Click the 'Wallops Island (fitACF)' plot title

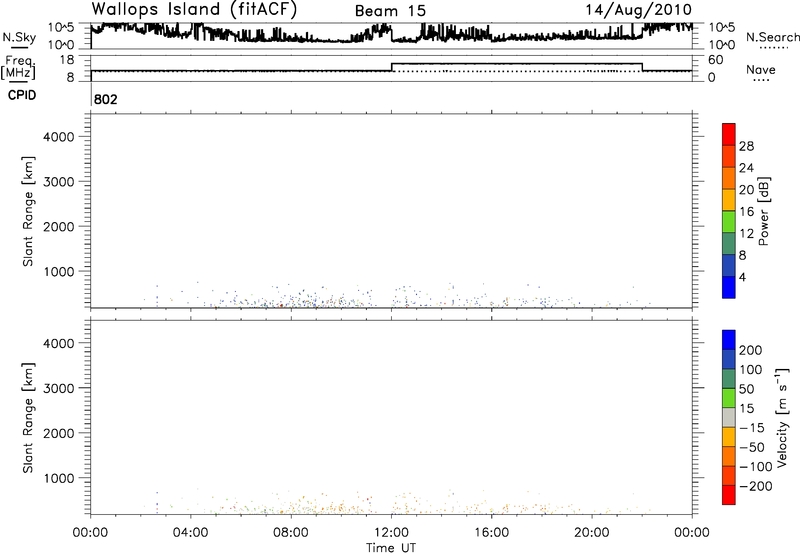[194, 10]
